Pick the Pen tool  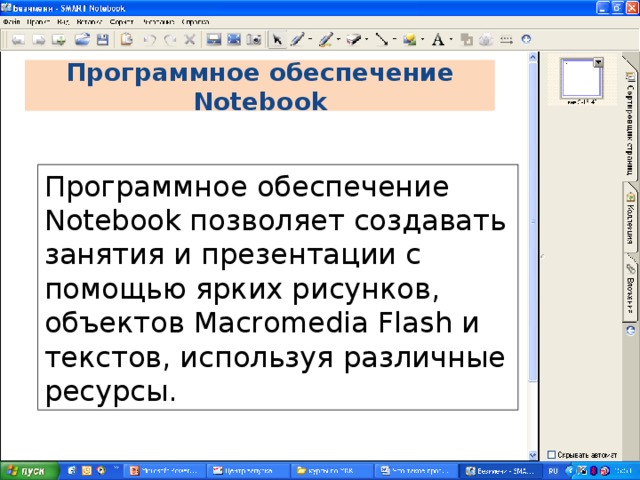coord(297,40)
